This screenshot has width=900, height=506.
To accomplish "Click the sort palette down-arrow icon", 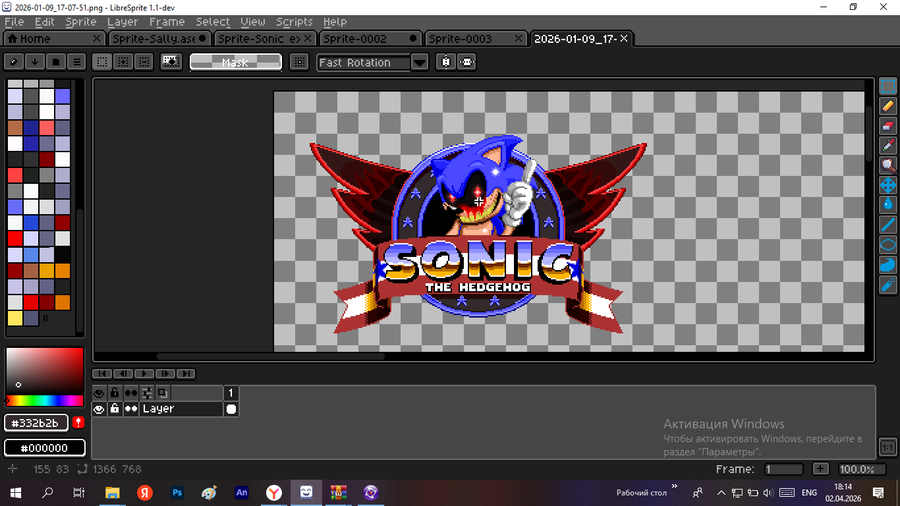I will [x=35, y=62].
